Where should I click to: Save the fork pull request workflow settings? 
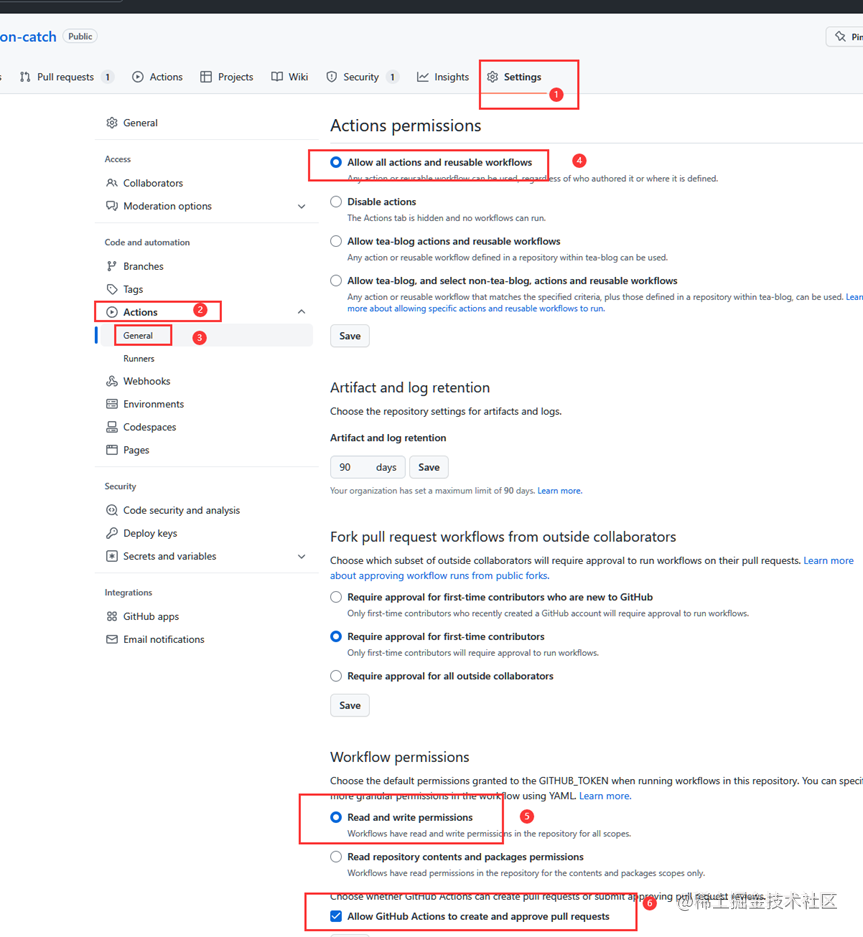tap(350, 705)
